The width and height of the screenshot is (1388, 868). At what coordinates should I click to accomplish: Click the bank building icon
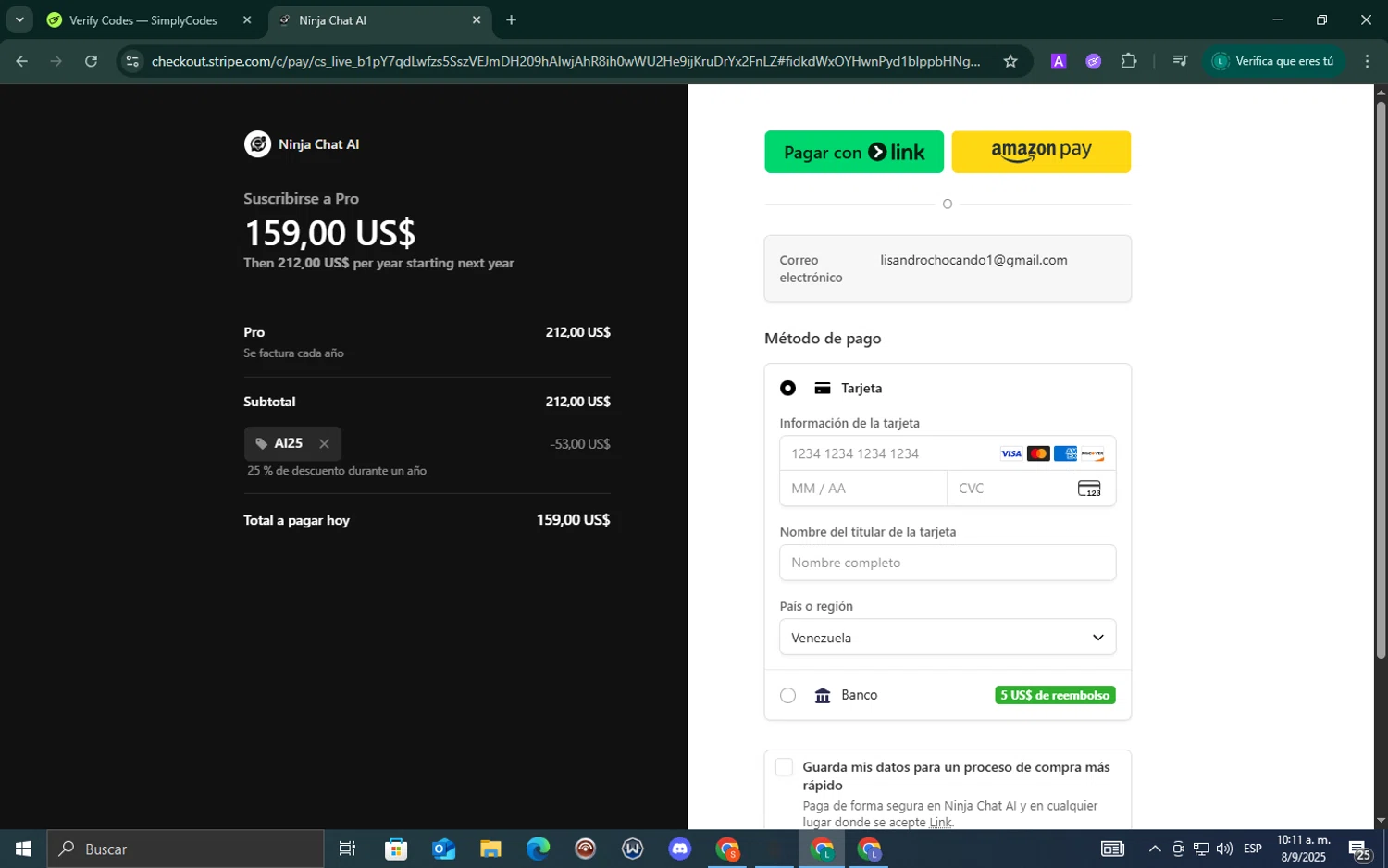(822, 695)
